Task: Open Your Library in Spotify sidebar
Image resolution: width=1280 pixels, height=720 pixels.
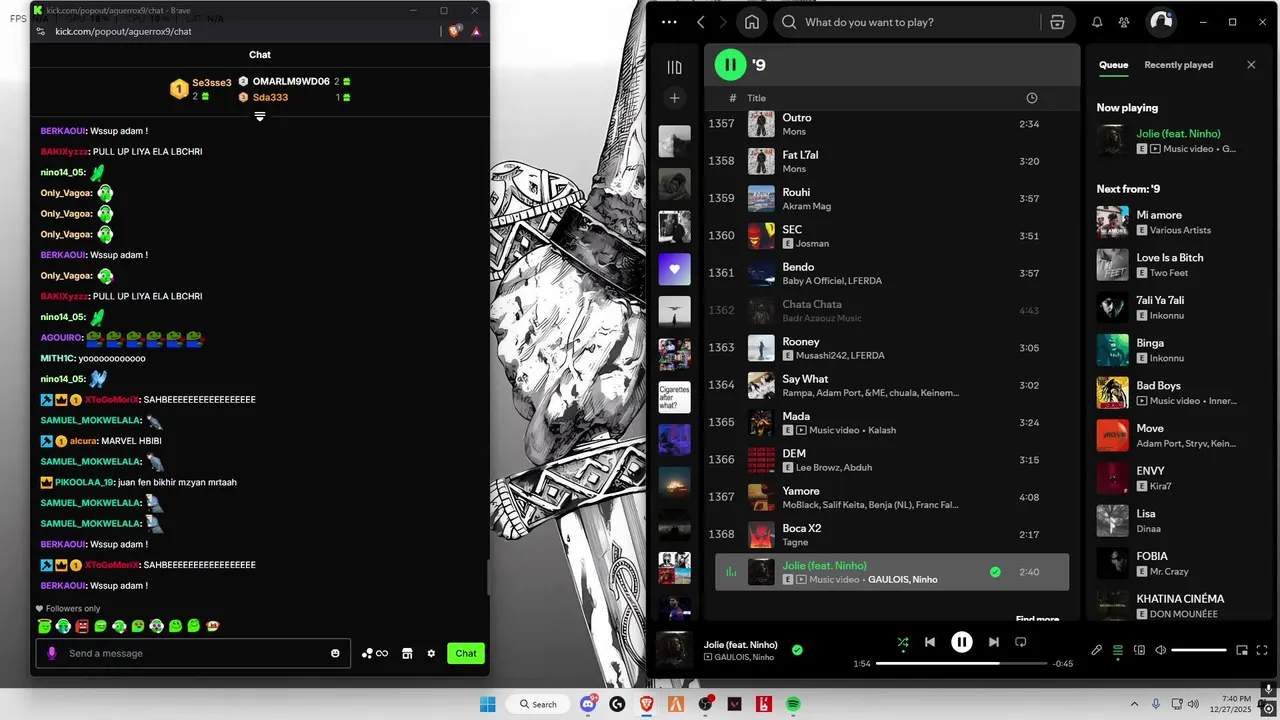Action: click(x=674, y=67)
